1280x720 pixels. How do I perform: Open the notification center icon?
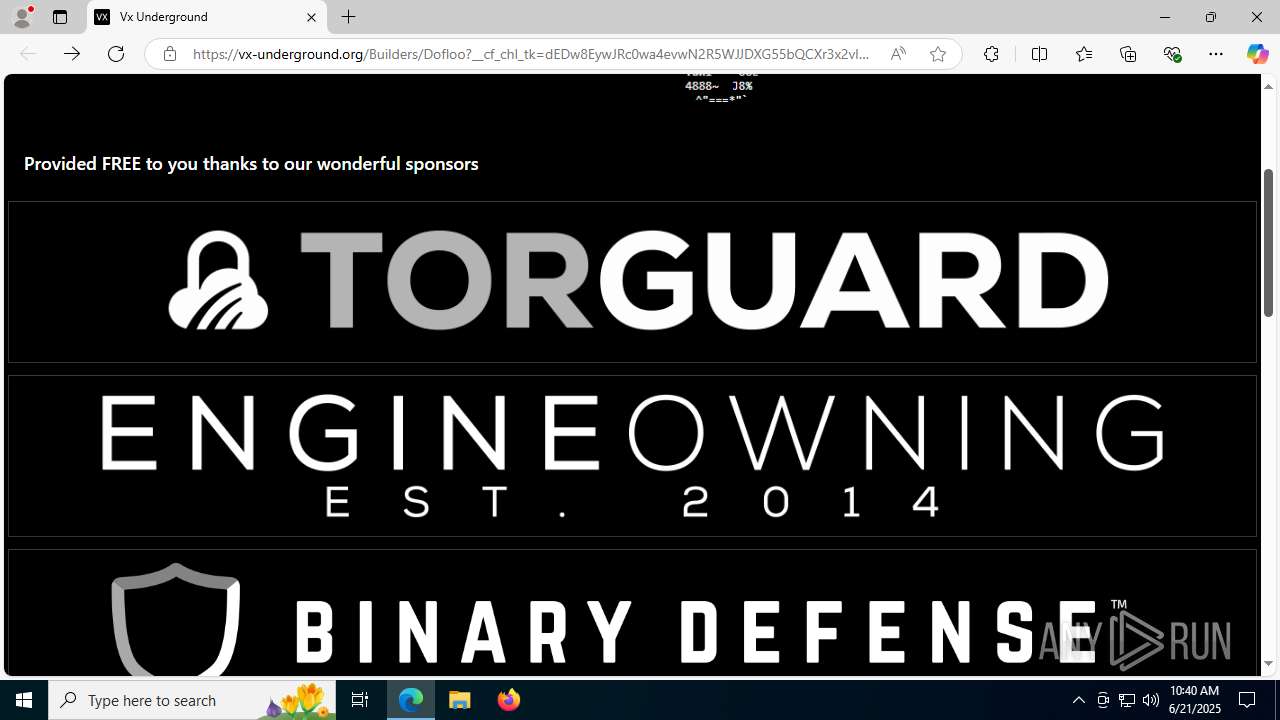point(1248,700)
